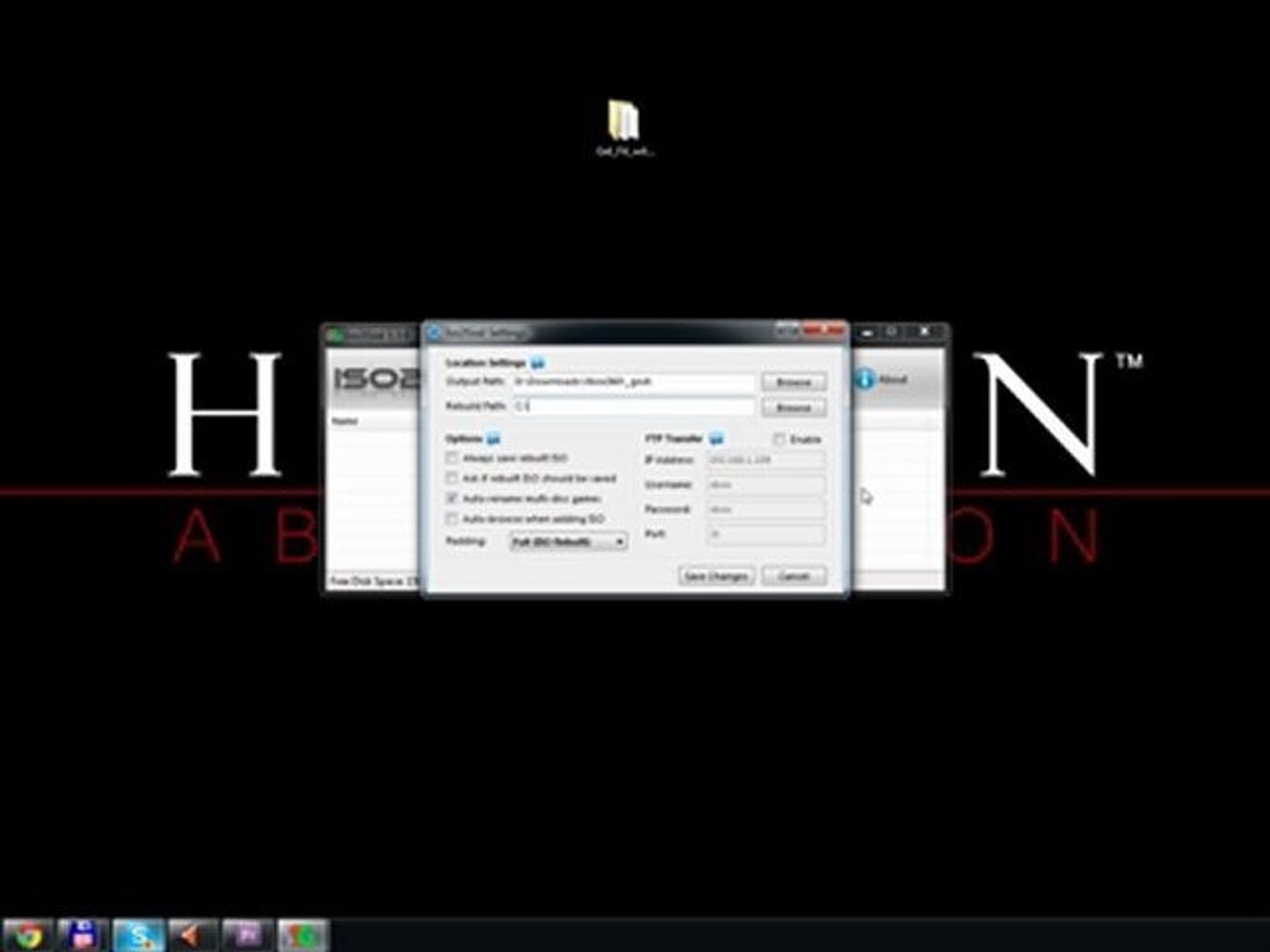
Task: Click the settings dialog title bar icon
Action: [434, 333]
